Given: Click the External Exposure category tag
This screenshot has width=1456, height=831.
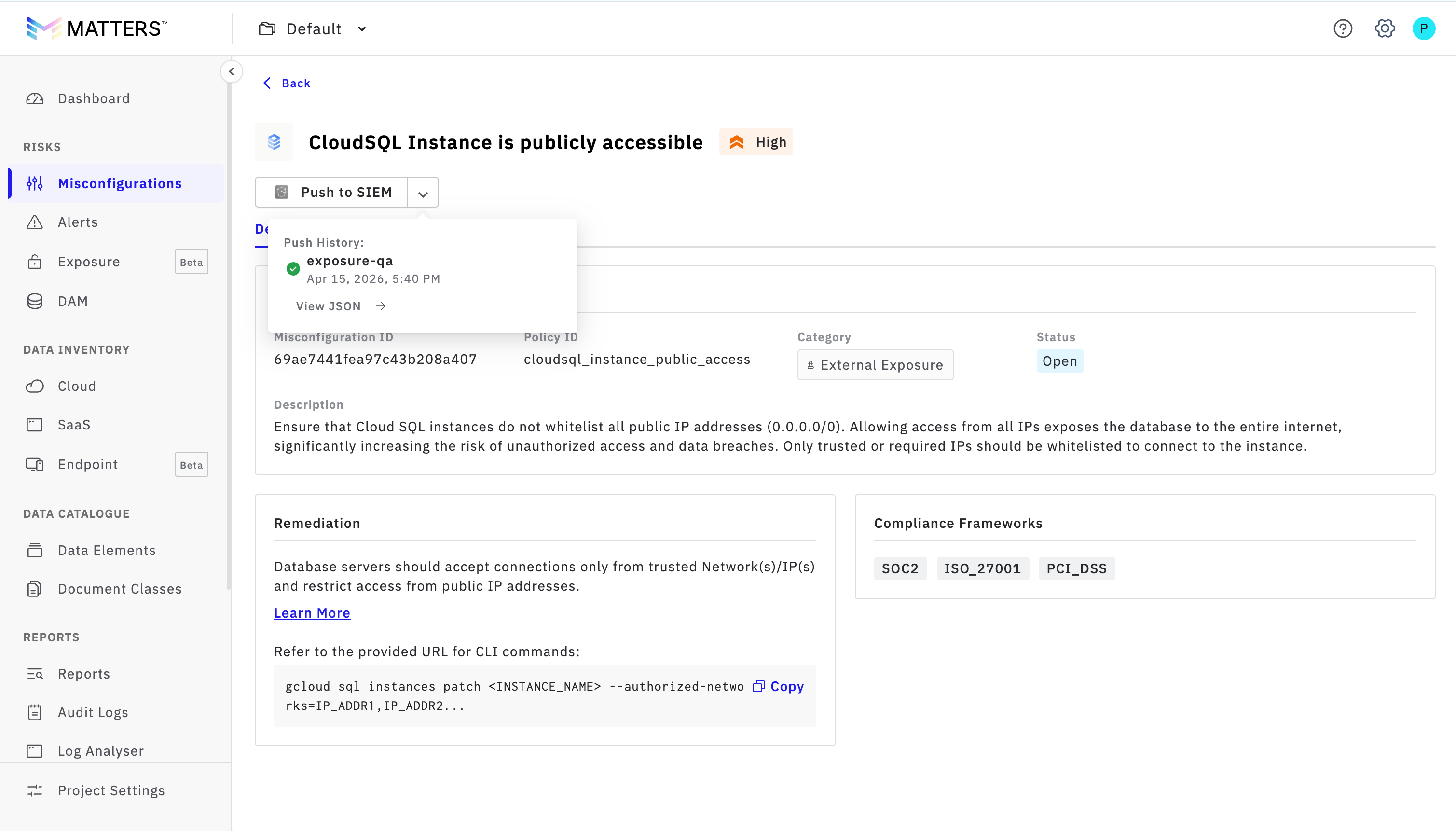Looking at the screenshot, I should [875, 365].
